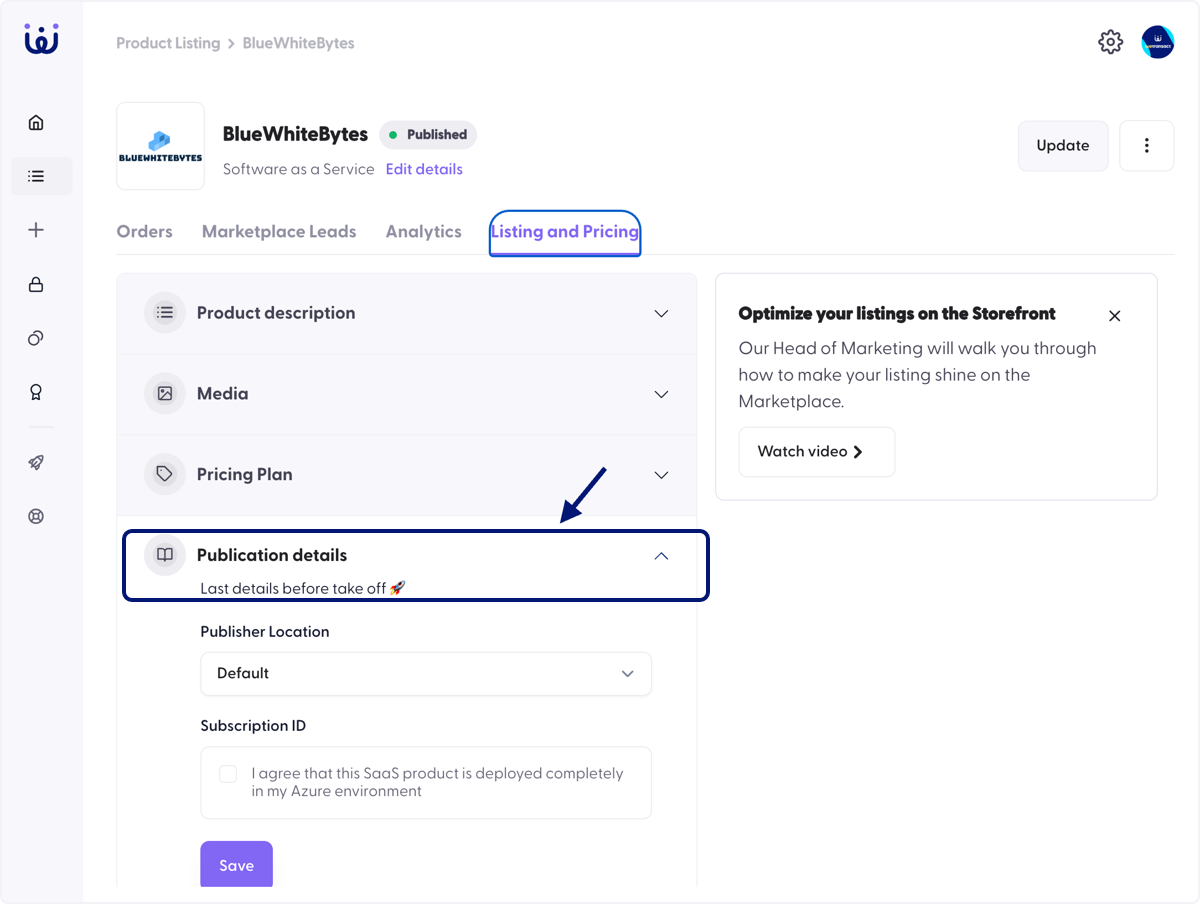Switch to the Orders tab
The width and height of the screenshot is (1200, 904).
click(145, 232)
